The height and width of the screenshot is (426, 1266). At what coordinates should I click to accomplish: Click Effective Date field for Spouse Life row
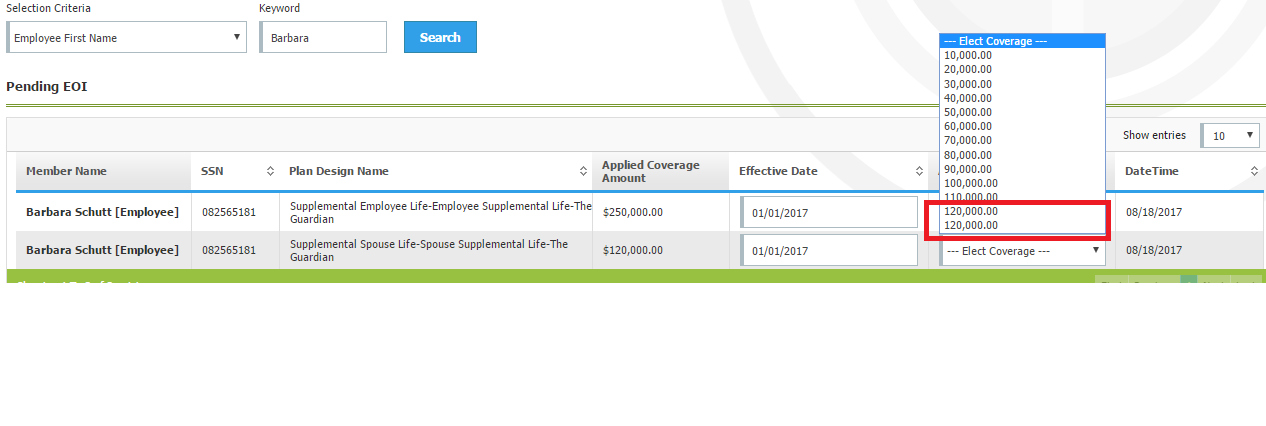(829, 251)
